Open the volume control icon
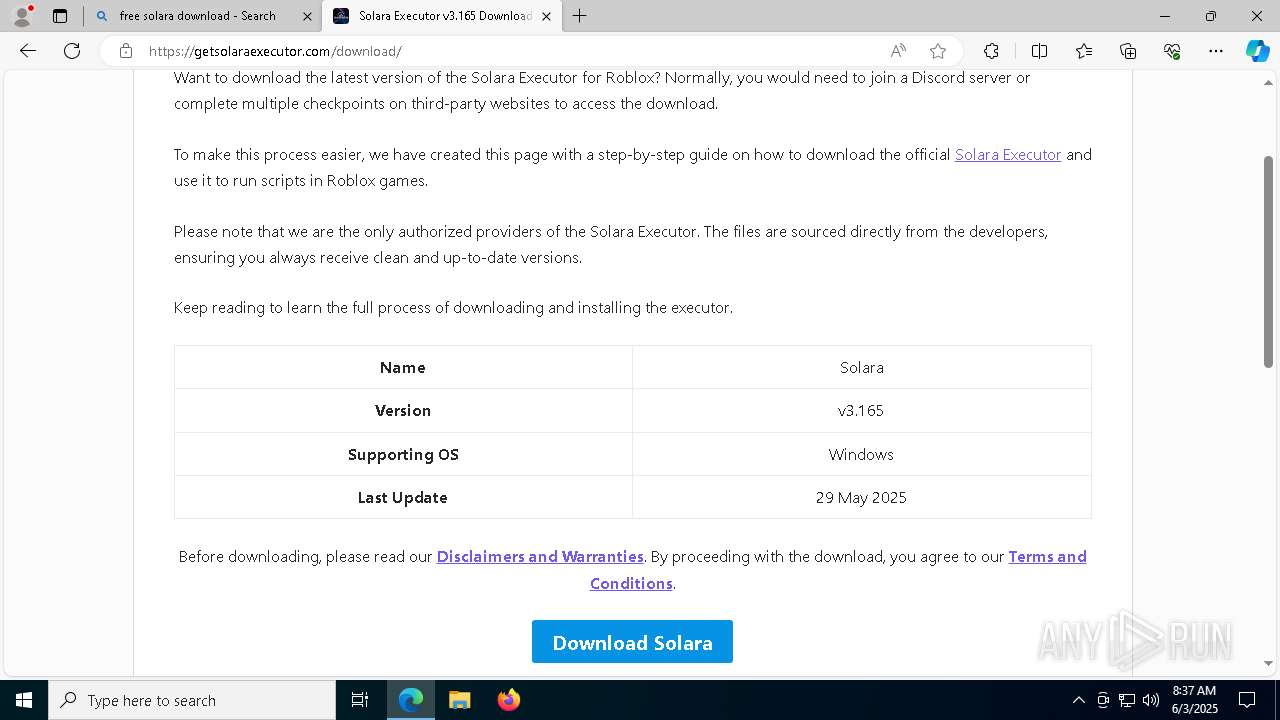 tap(1150, 700)
